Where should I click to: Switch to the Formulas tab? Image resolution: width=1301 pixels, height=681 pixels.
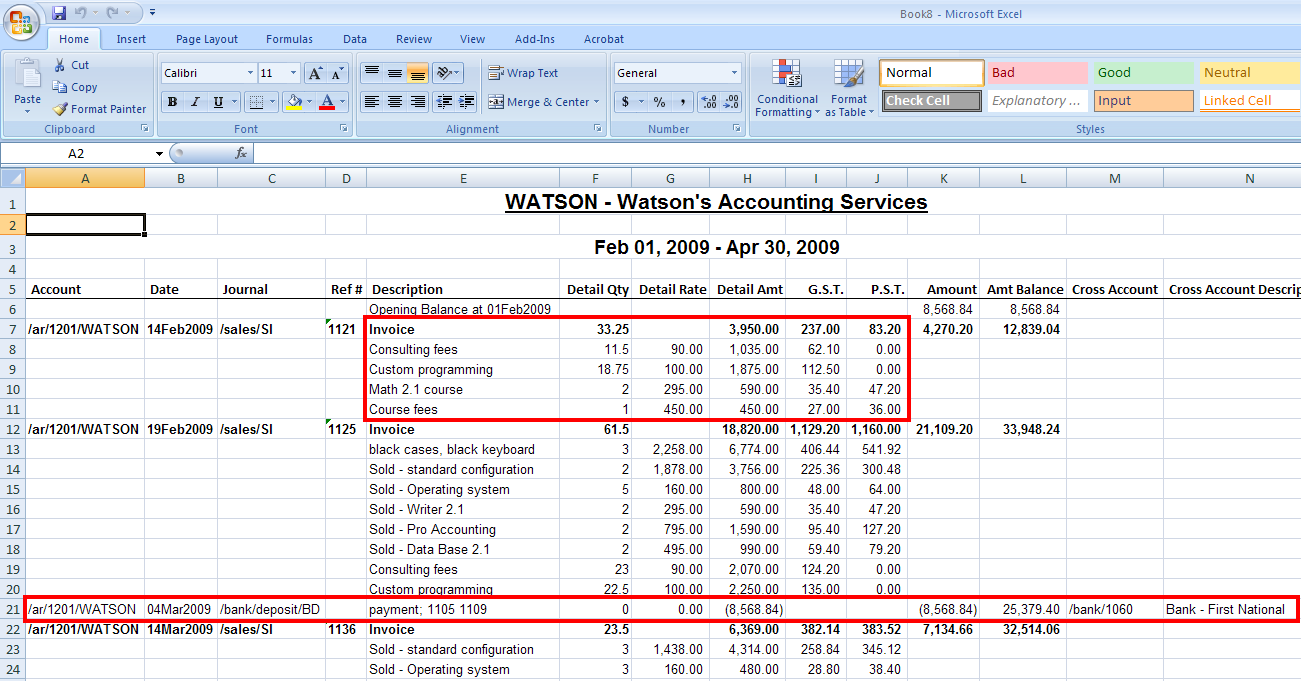(x=289, y=39)
